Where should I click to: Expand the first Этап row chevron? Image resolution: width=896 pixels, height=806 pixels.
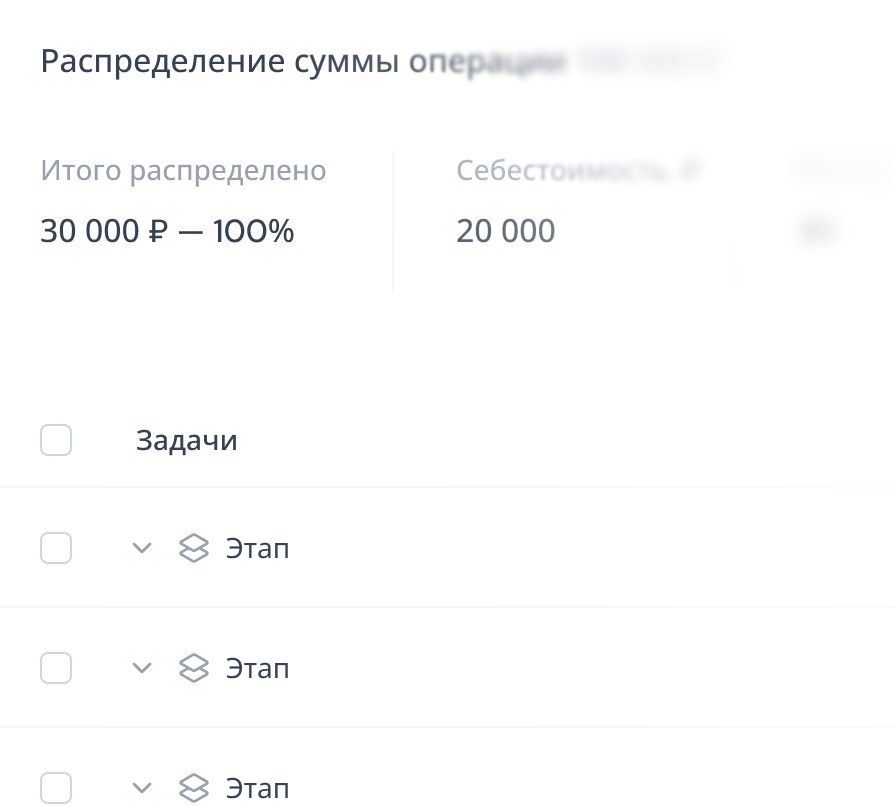142,548
